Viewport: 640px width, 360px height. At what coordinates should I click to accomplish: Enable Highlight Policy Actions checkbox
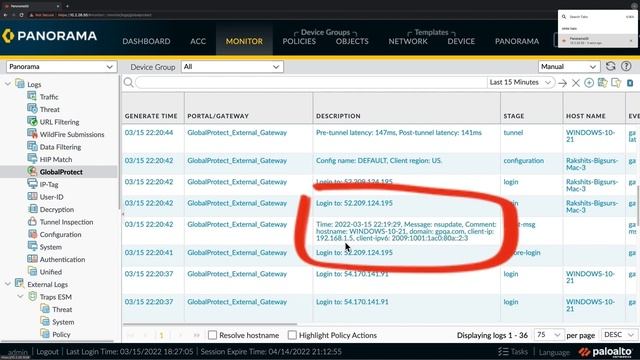[292, 335]
